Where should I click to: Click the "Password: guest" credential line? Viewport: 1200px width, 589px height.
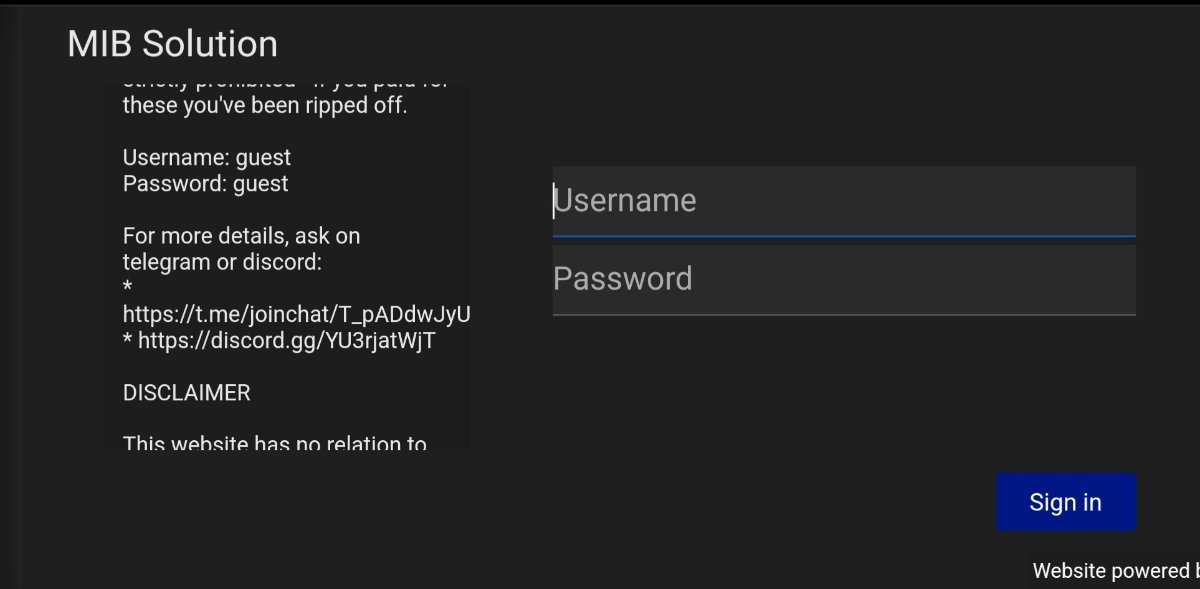coord(205,184)
